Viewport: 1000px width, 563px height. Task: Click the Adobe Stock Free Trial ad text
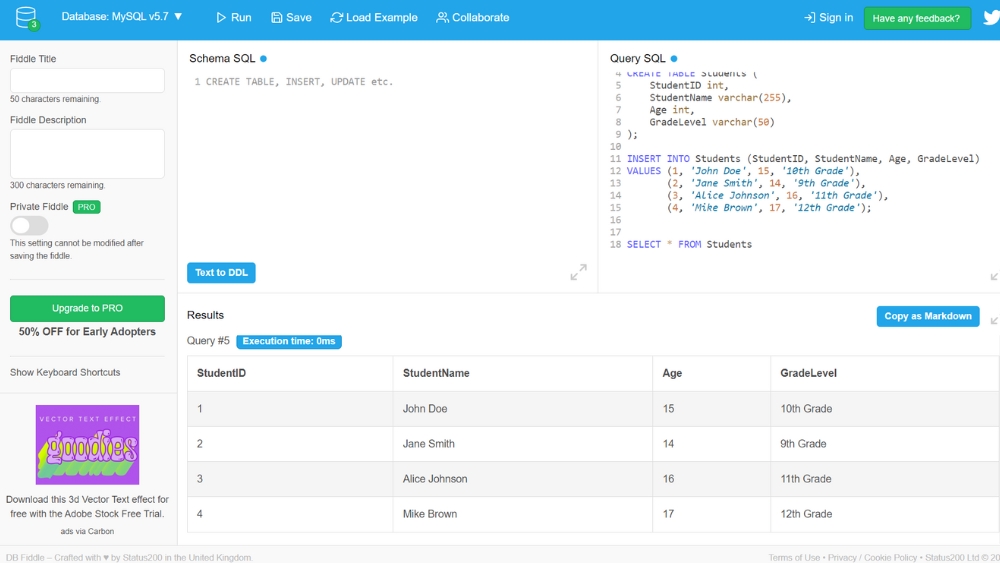(87, 506)
